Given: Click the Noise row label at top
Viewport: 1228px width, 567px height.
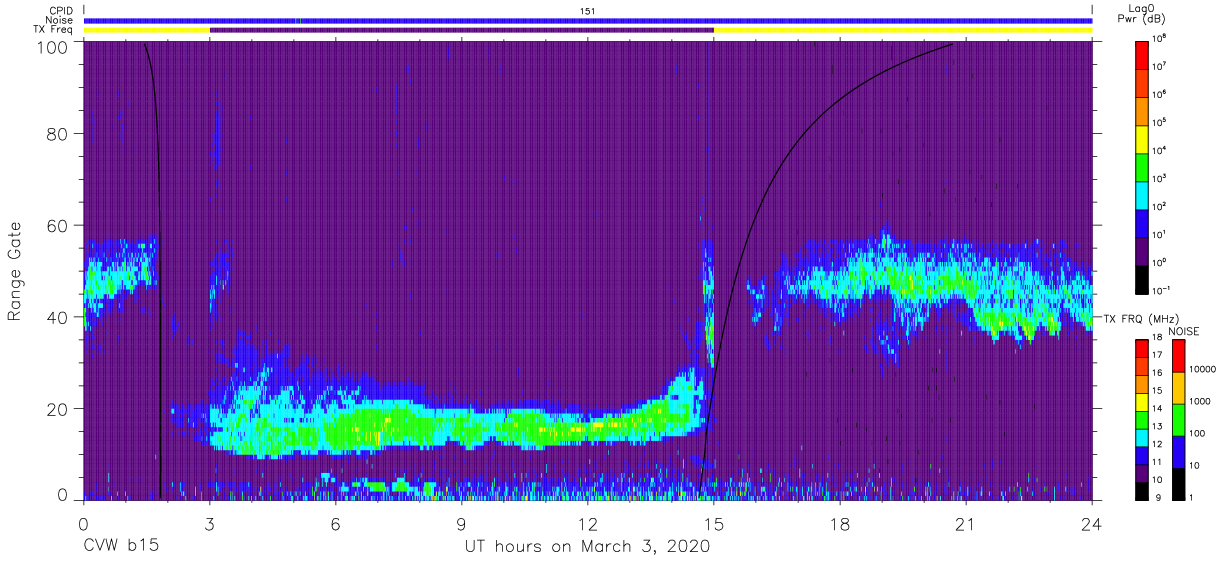Looking at the screenshot, I should (61, 20).
